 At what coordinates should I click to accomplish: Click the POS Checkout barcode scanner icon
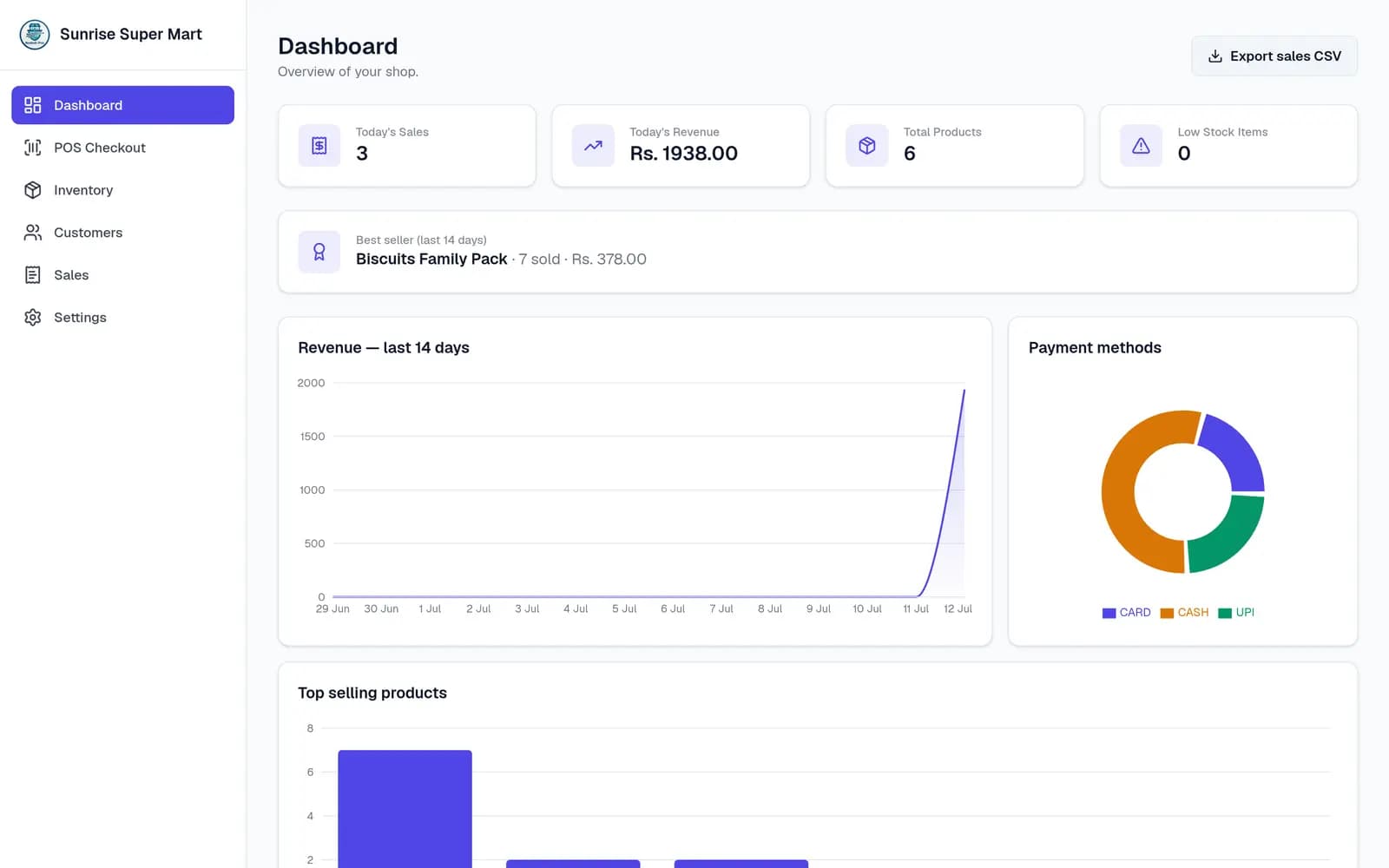pyautogui.click(x=33, y=148)
